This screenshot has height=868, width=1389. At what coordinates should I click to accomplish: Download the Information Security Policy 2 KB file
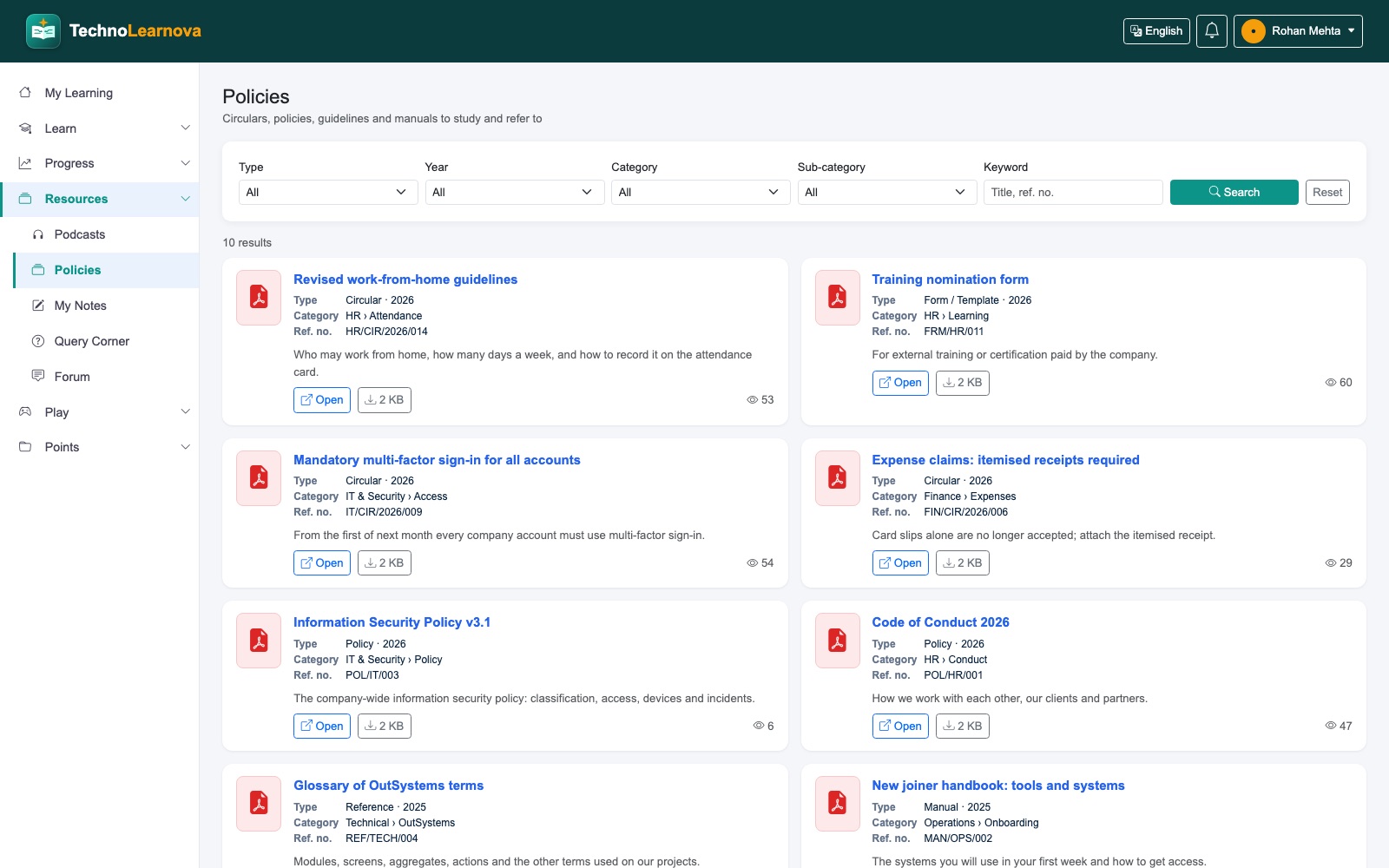pos(385,727)
